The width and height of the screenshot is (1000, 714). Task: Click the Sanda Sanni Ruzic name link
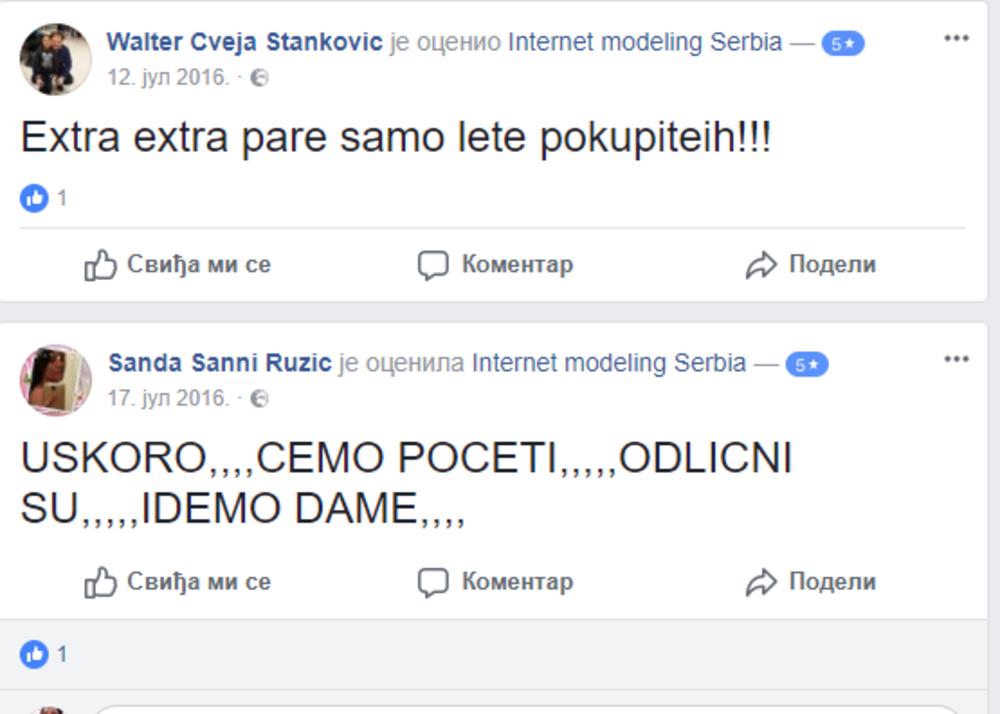coord(219,363)
